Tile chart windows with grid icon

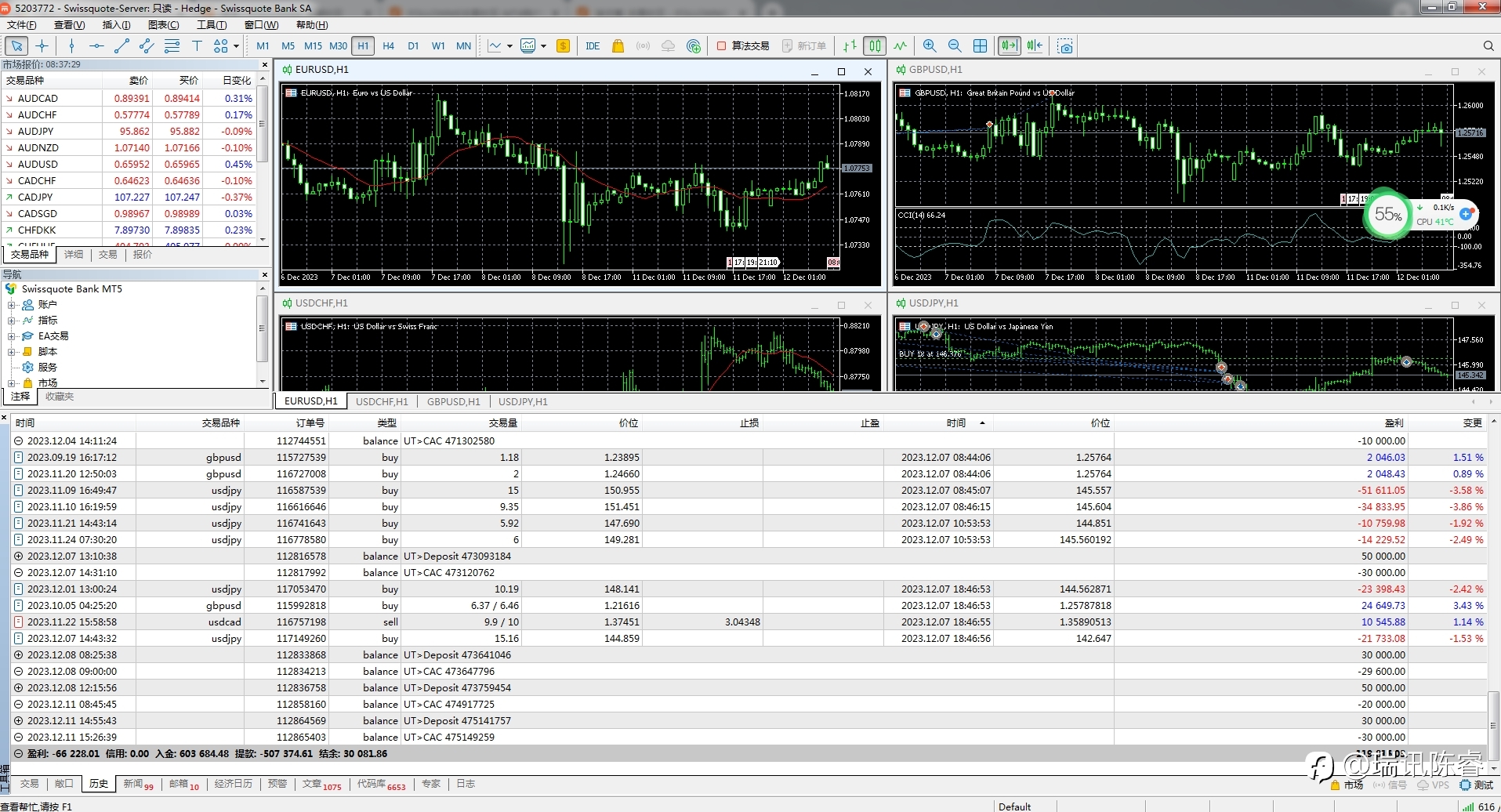click(980, 46)
